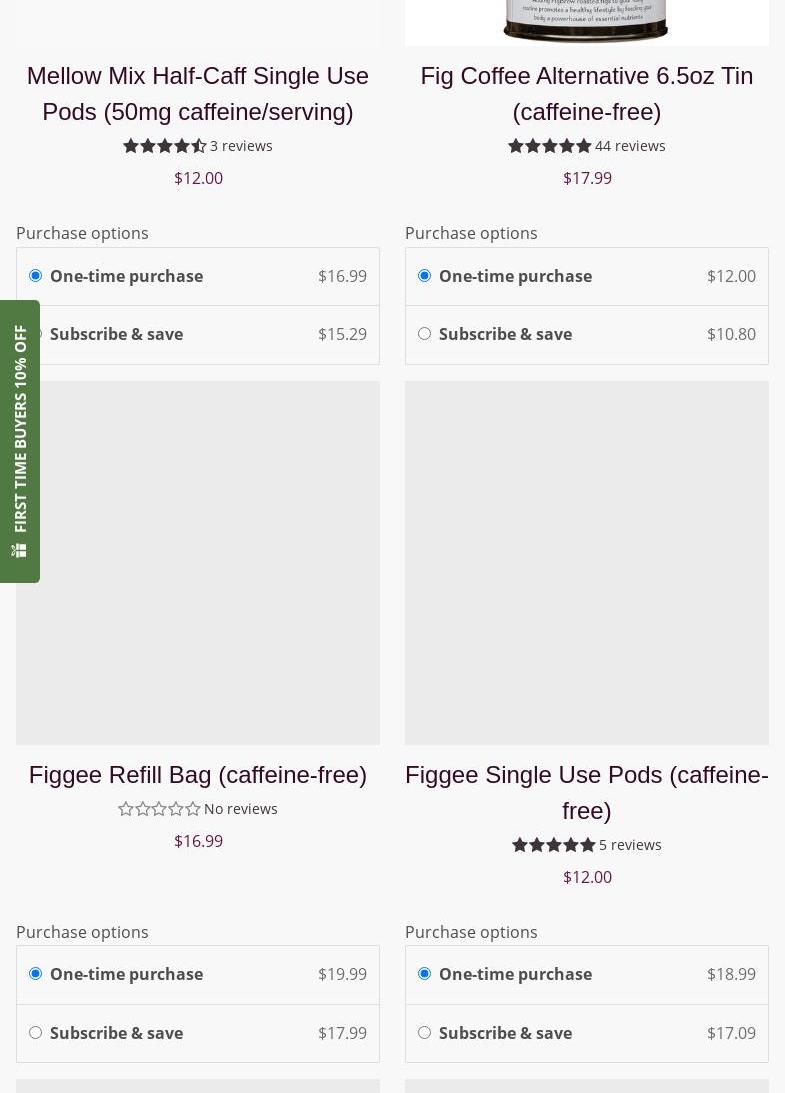Open Figgee Single Use Pods product title
The width and height of the screenshot is (785, 1093).
click(x=587, y=792)
